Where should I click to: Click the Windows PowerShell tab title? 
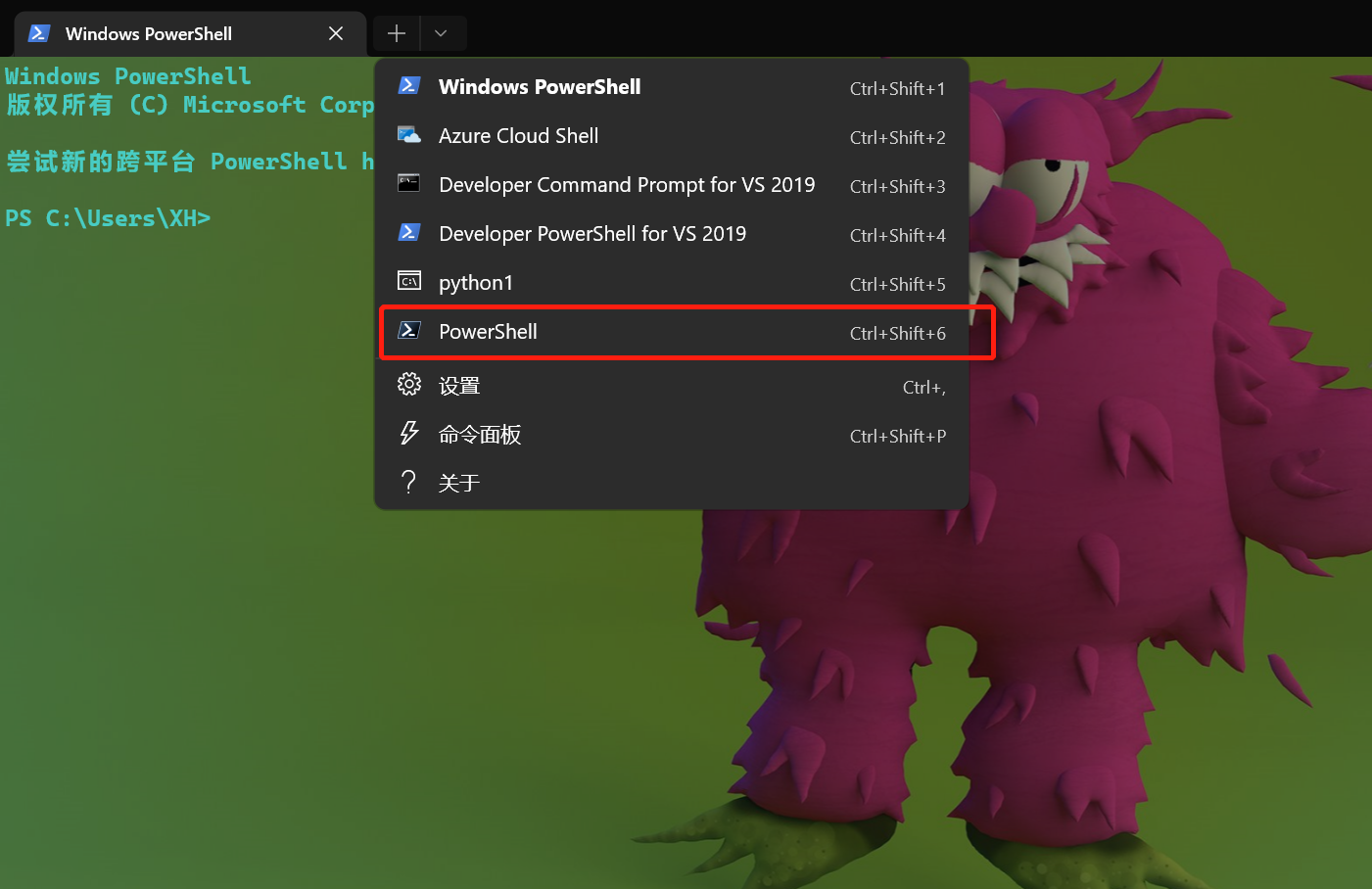click(149, 33)
